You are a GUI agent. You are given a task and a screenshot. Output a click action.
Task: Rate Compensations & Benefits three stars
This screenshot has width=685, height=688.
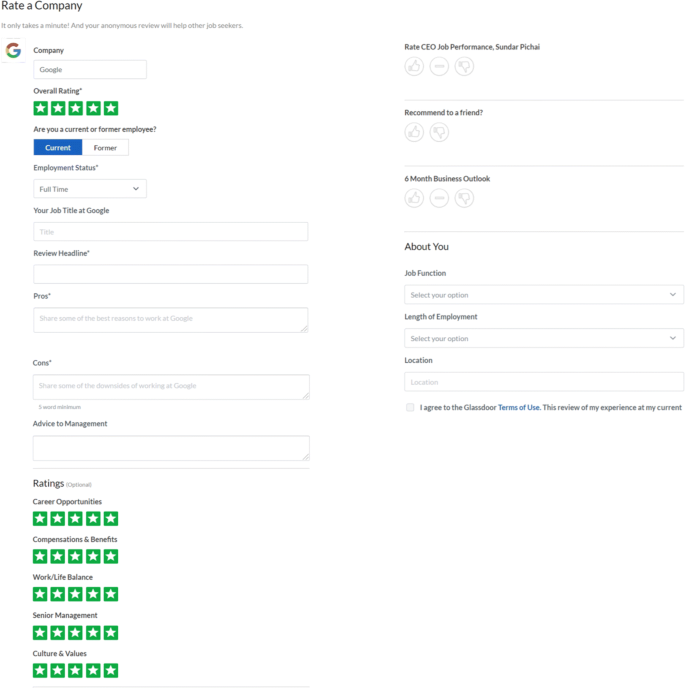click(75, 556)
